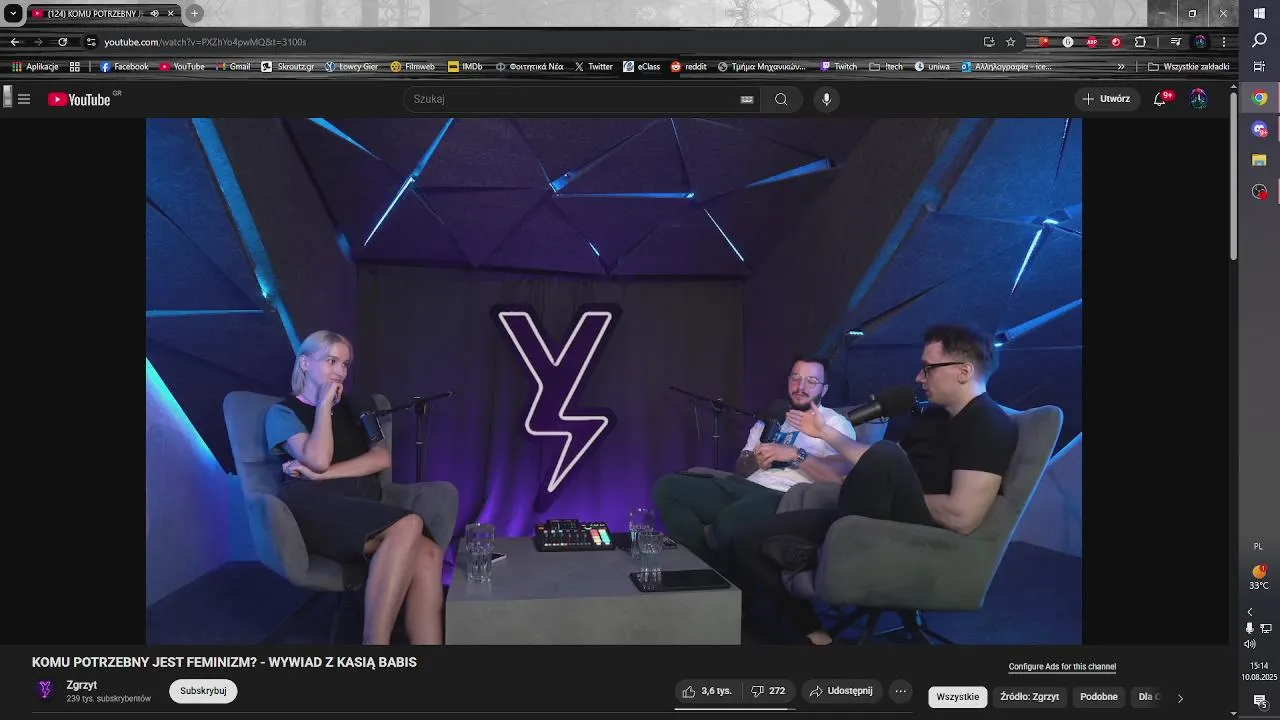Image resolution: width=1280 pixels, height=720 pixels.
Task: Click Configure Ads for this channel
Action: tap(1062, 667)
